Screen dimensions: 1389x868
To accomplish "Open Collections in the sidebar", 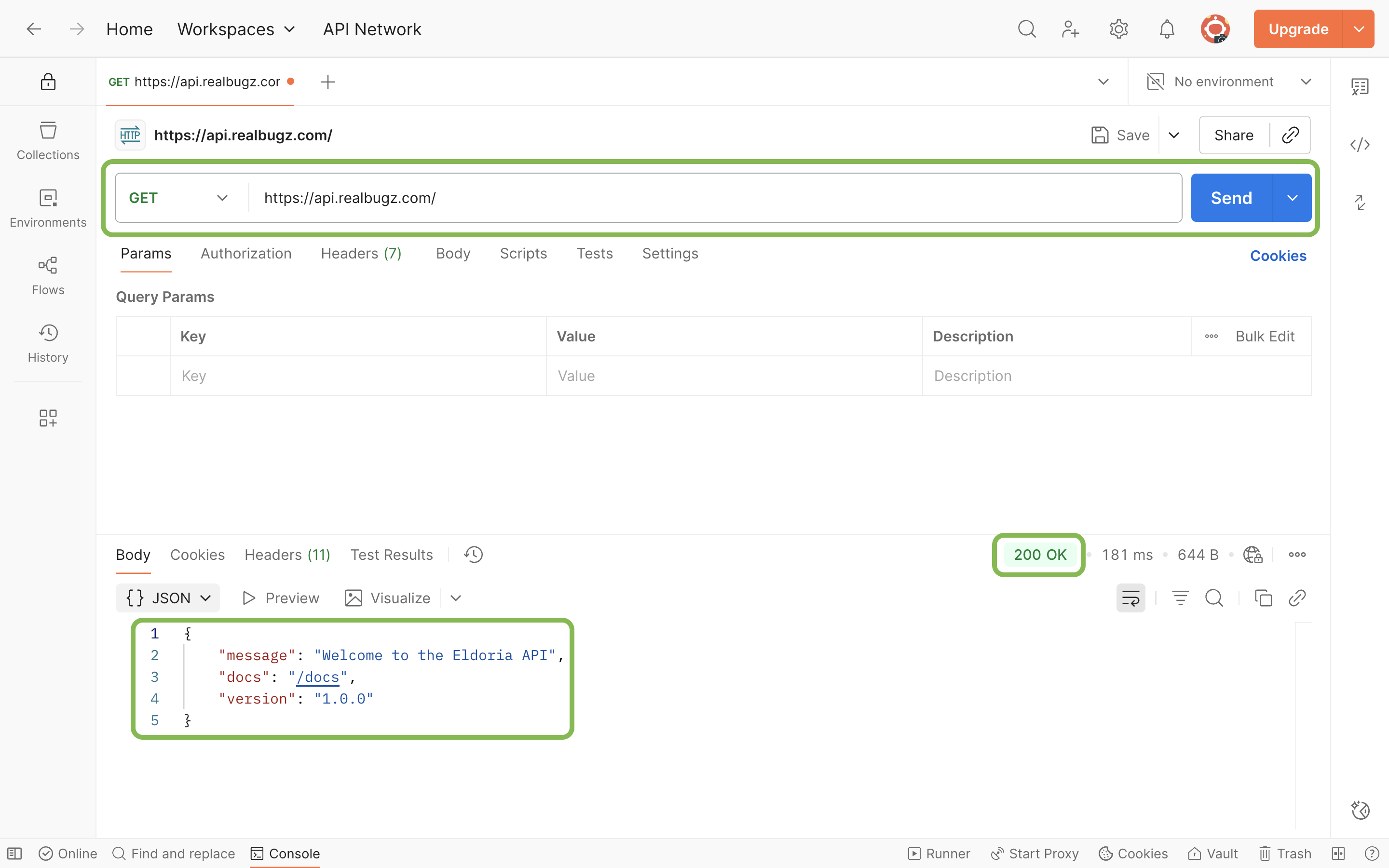I will pyautogui.click(x=48, y=141).
